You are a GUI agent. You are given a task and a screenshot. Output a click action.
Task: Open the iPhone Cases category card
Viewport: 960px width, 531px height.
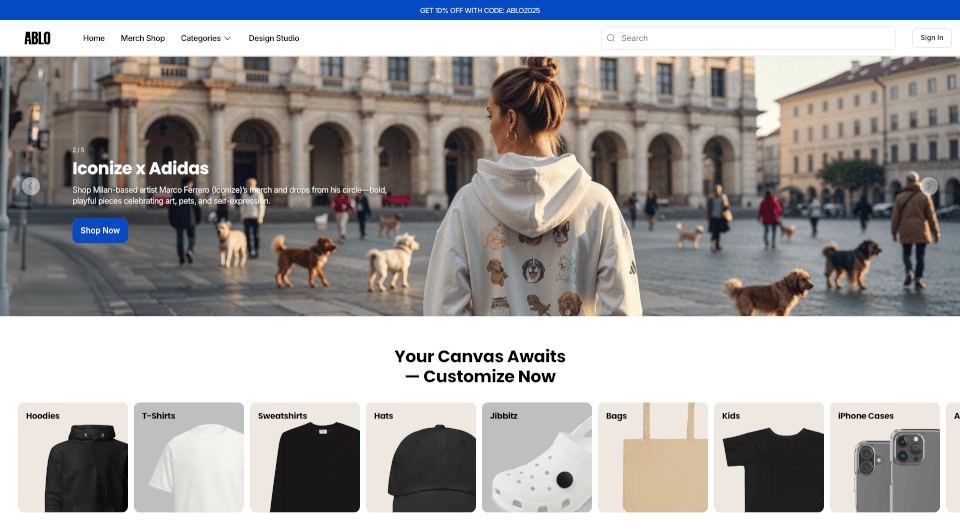pos(885,457)
